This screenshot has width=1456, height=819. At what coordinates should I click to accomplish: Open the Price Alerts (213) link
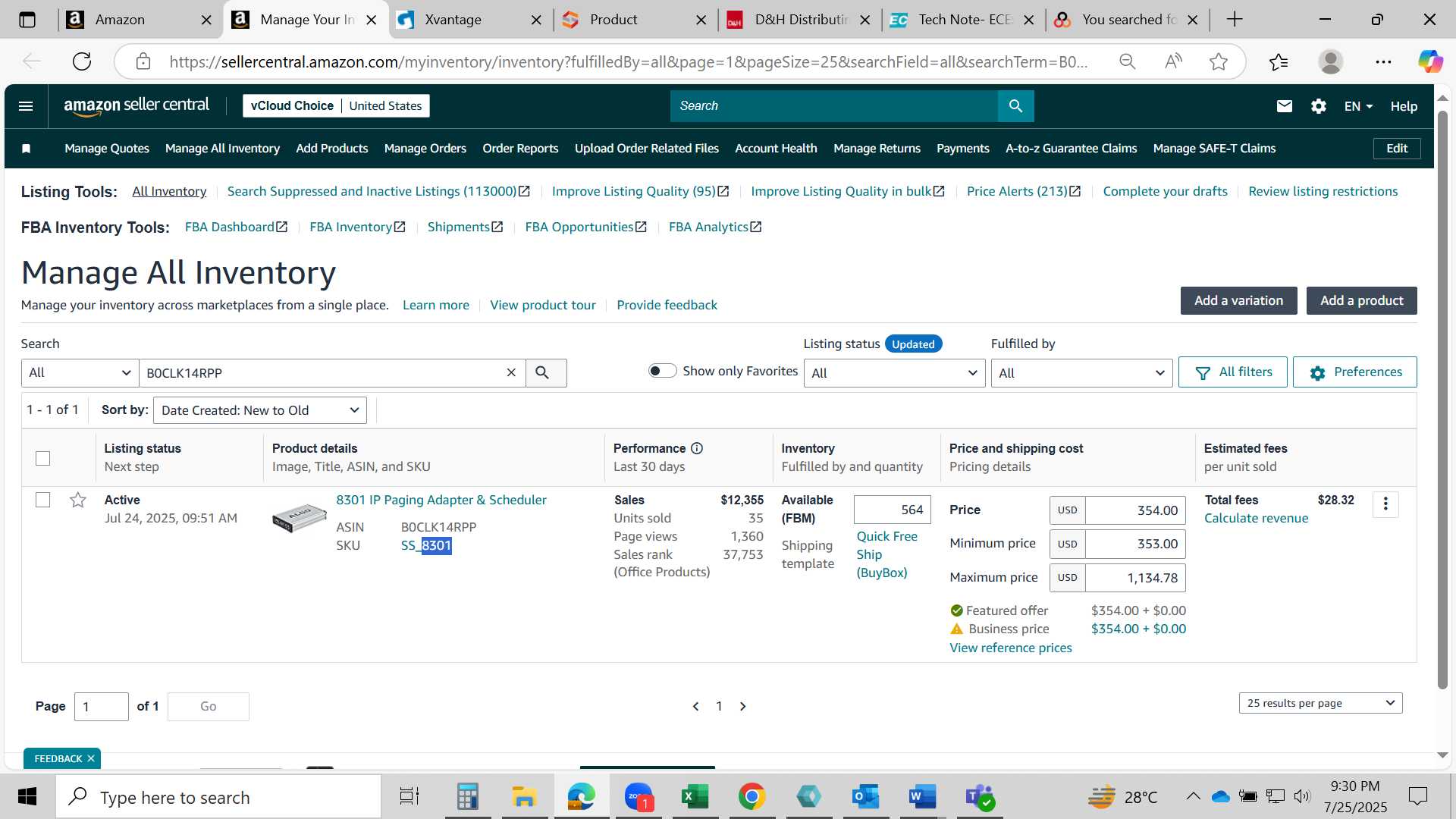1024,191
